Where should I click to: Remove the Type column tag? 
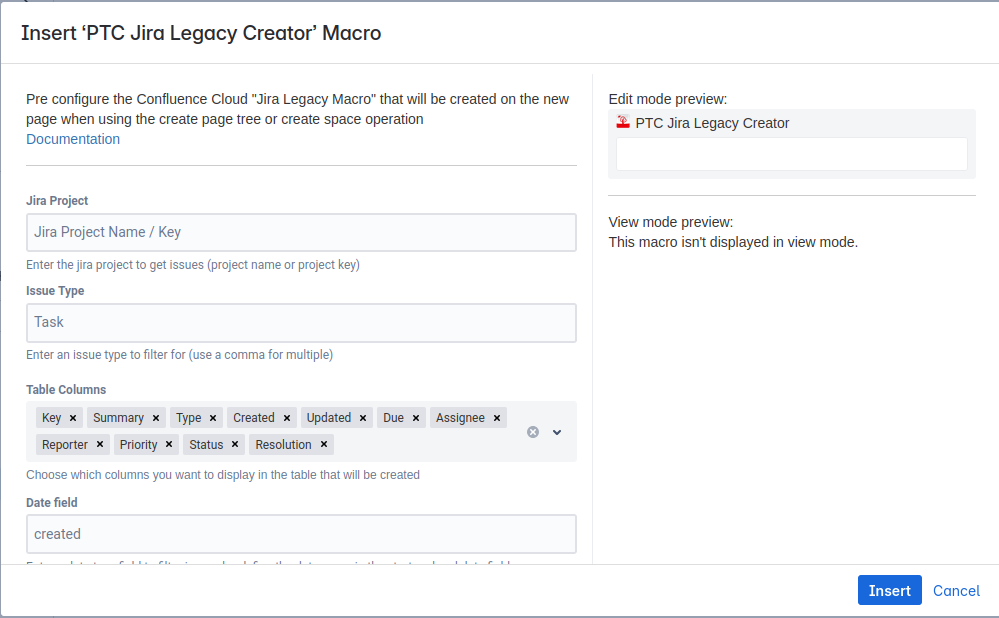point(213,418)
